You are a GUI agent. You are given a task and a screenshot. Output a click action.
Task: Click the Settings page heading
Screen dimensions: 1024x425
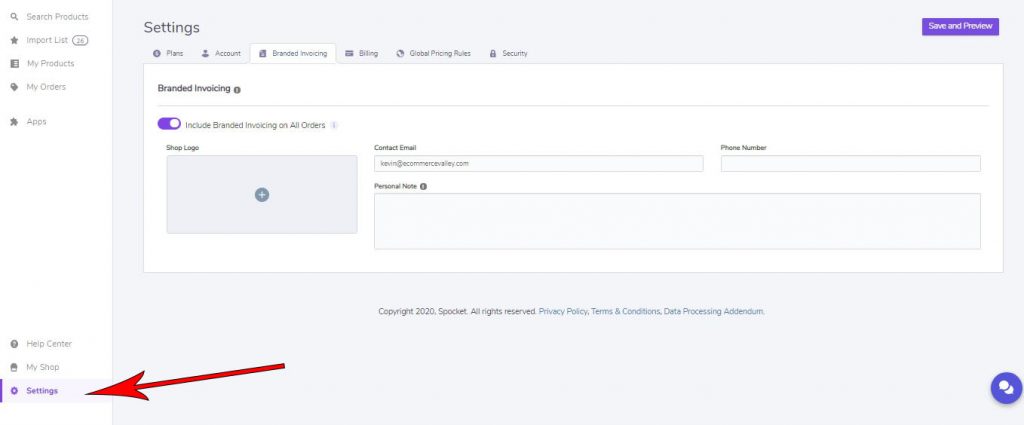(172, 27)
